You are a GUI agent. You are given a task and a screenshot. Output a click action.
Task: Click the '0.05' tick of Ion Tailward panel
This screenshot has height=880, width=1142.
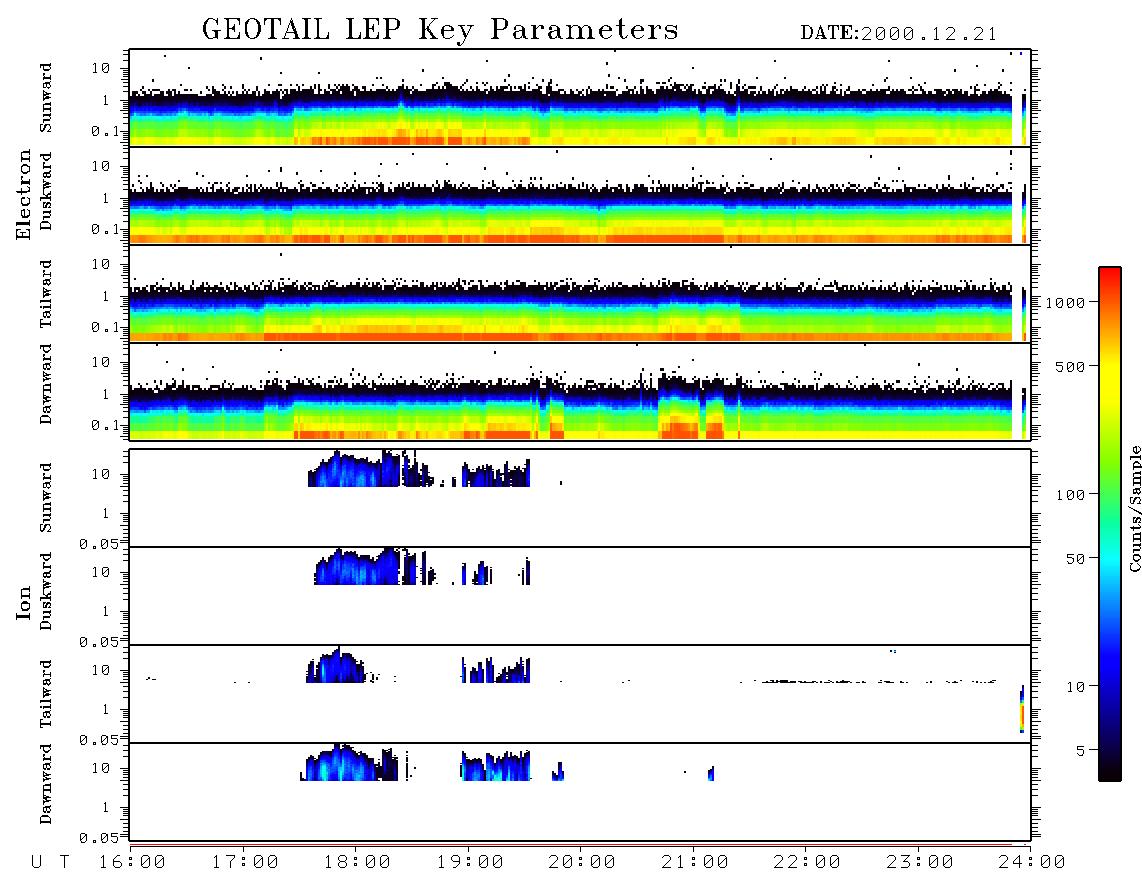[x=98, y=739]
